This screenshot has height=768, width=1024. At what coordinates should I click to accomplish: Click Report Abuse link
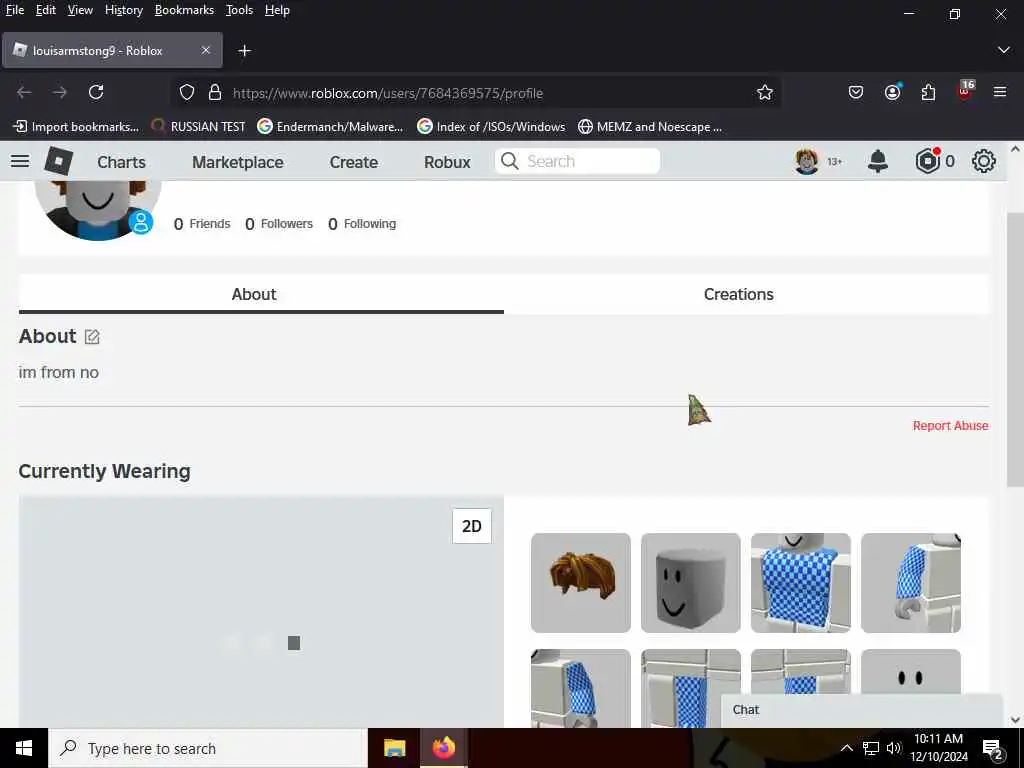pyautogui.click(x=950, y=426)
